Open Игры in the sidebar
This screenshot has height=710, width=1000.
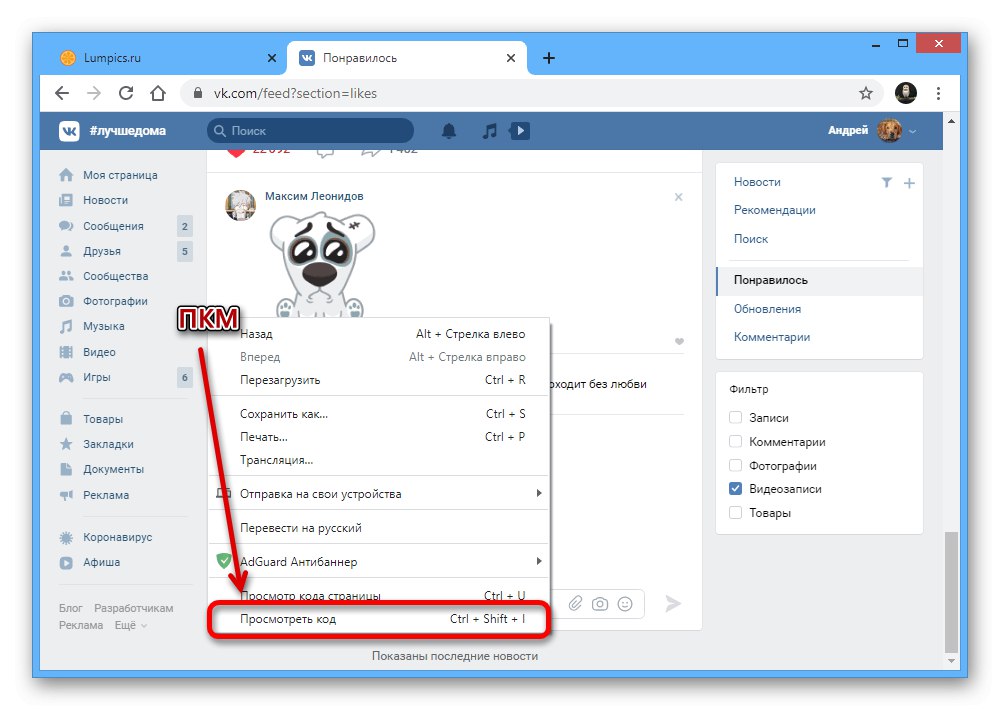[96, 377]
